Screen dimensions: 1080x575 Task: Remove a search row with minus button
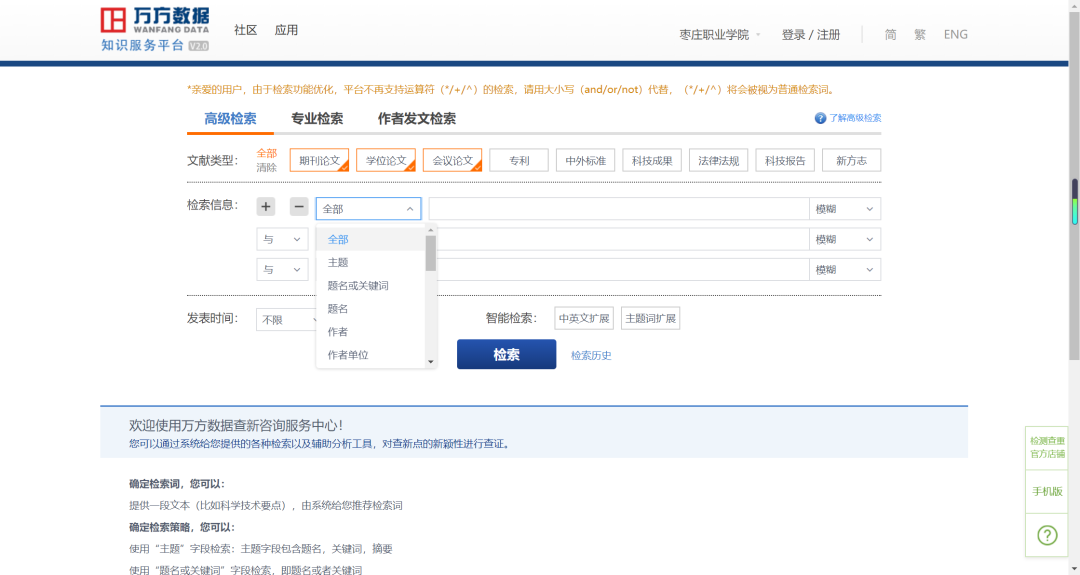pos(299,207)
